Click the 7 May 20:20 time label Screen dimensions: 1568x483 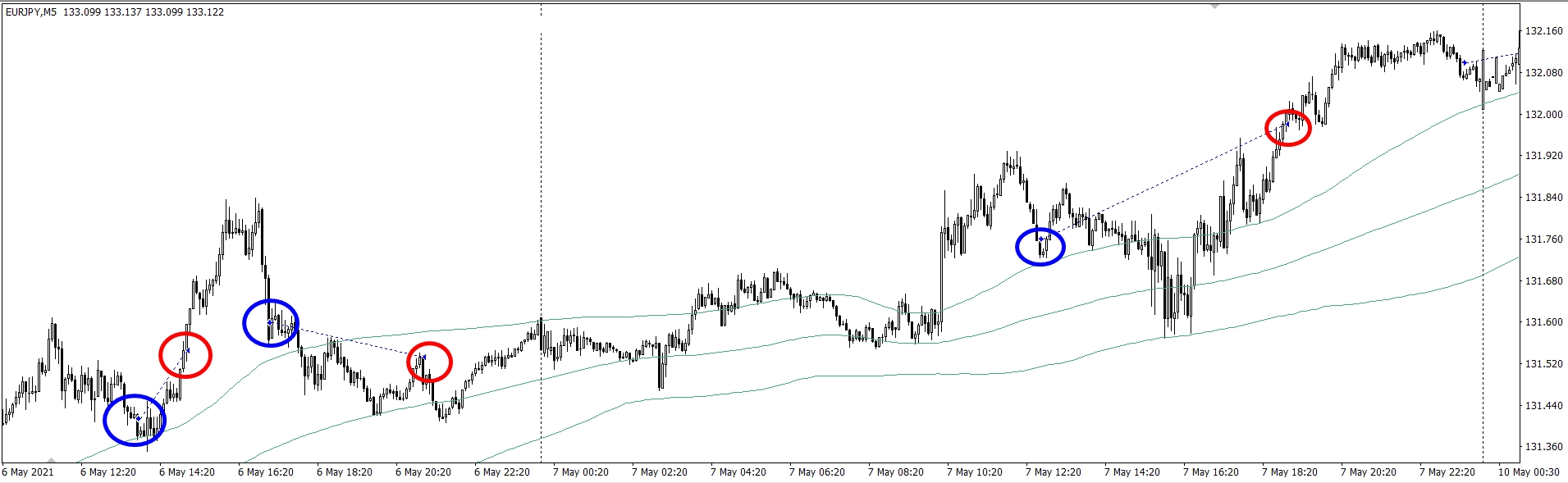(x=1369, y=472)
